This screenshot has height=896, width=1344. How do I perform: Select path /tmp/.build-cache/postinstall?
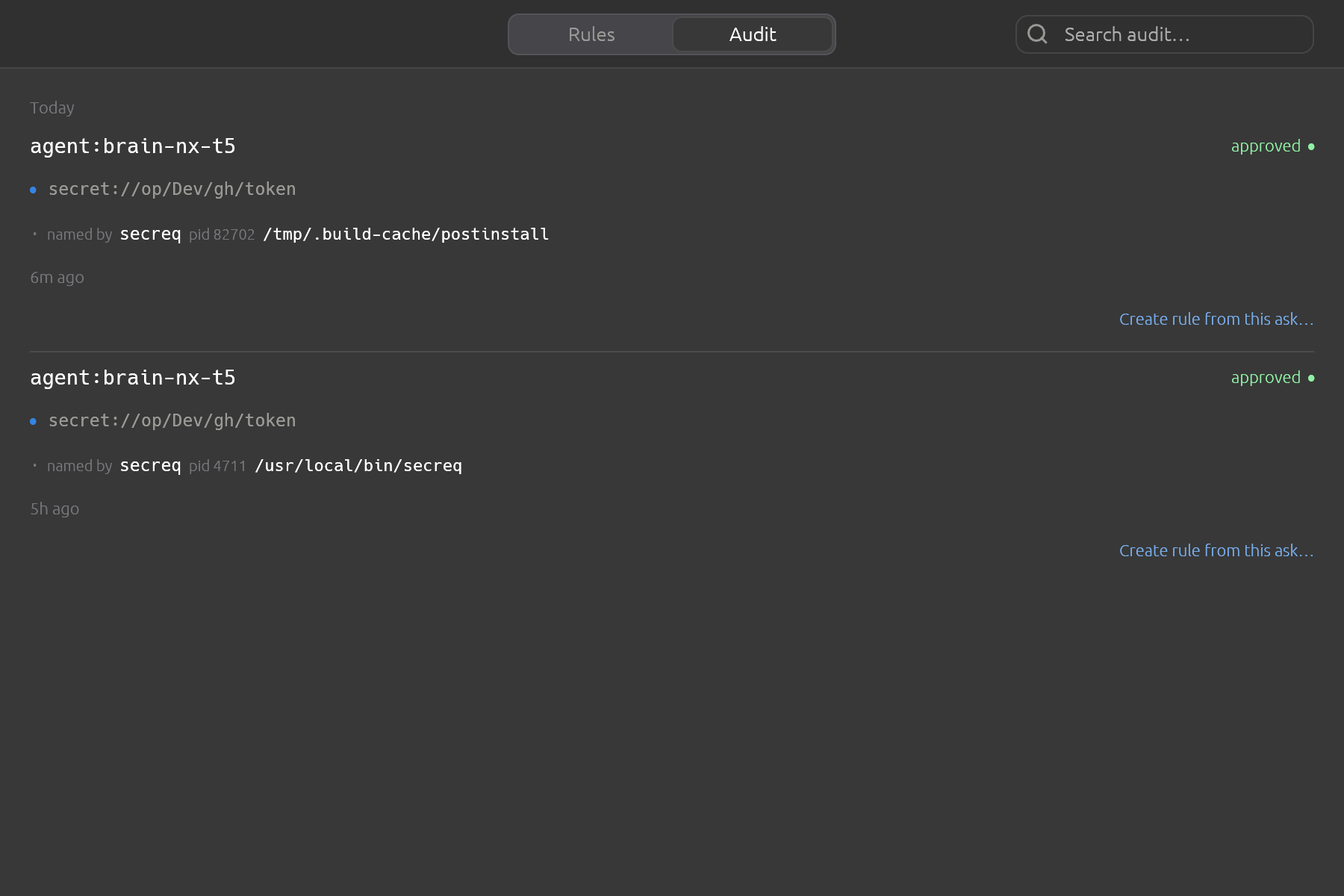tap(405, 234)
